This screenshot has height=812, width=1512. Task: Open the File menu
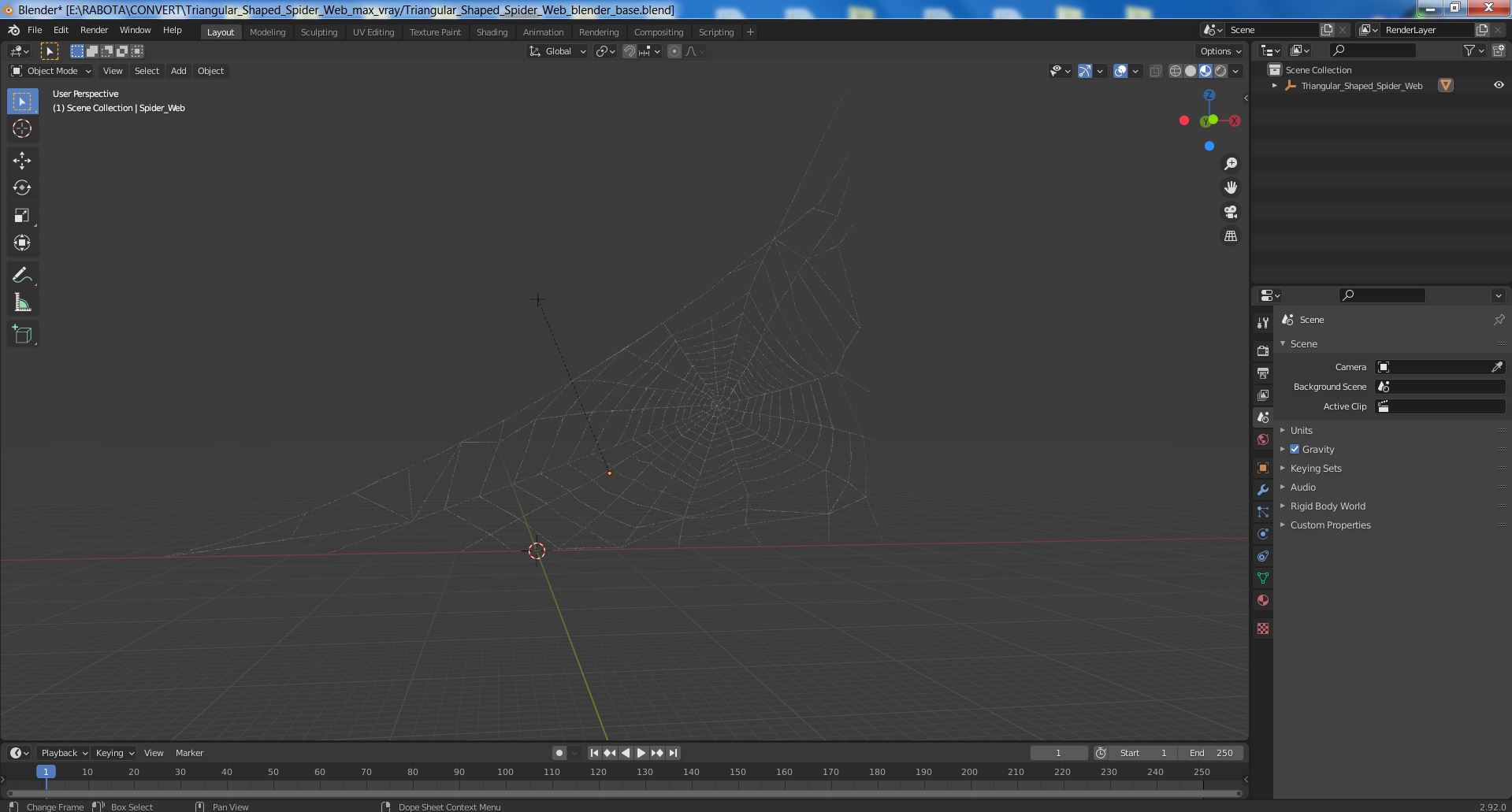point(35,30)
